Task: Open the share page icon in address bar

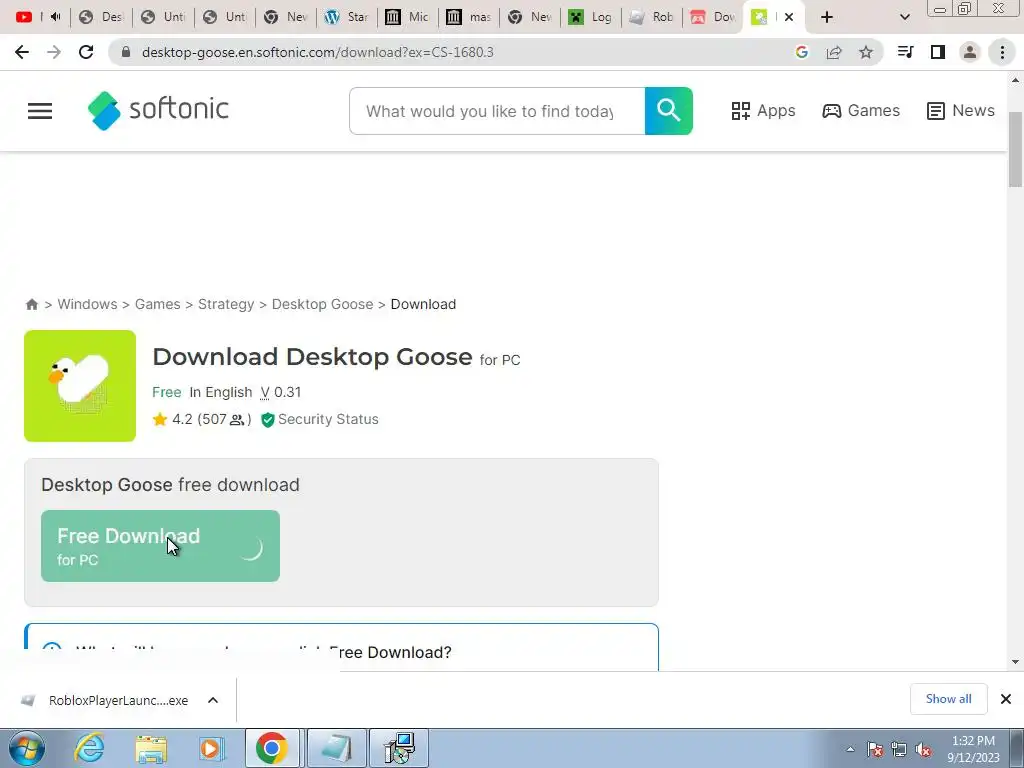Action: [834, 52]
